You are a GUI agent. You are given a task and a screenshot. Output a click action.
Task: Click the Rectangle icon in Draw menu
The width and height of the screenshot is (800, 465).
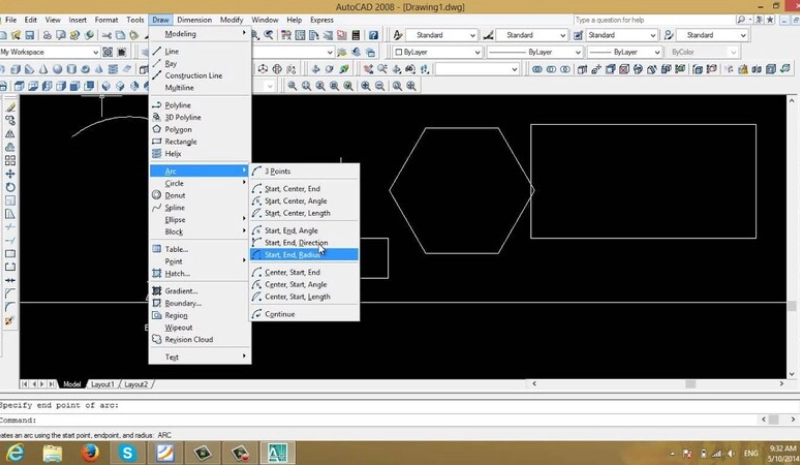[155, 141]
